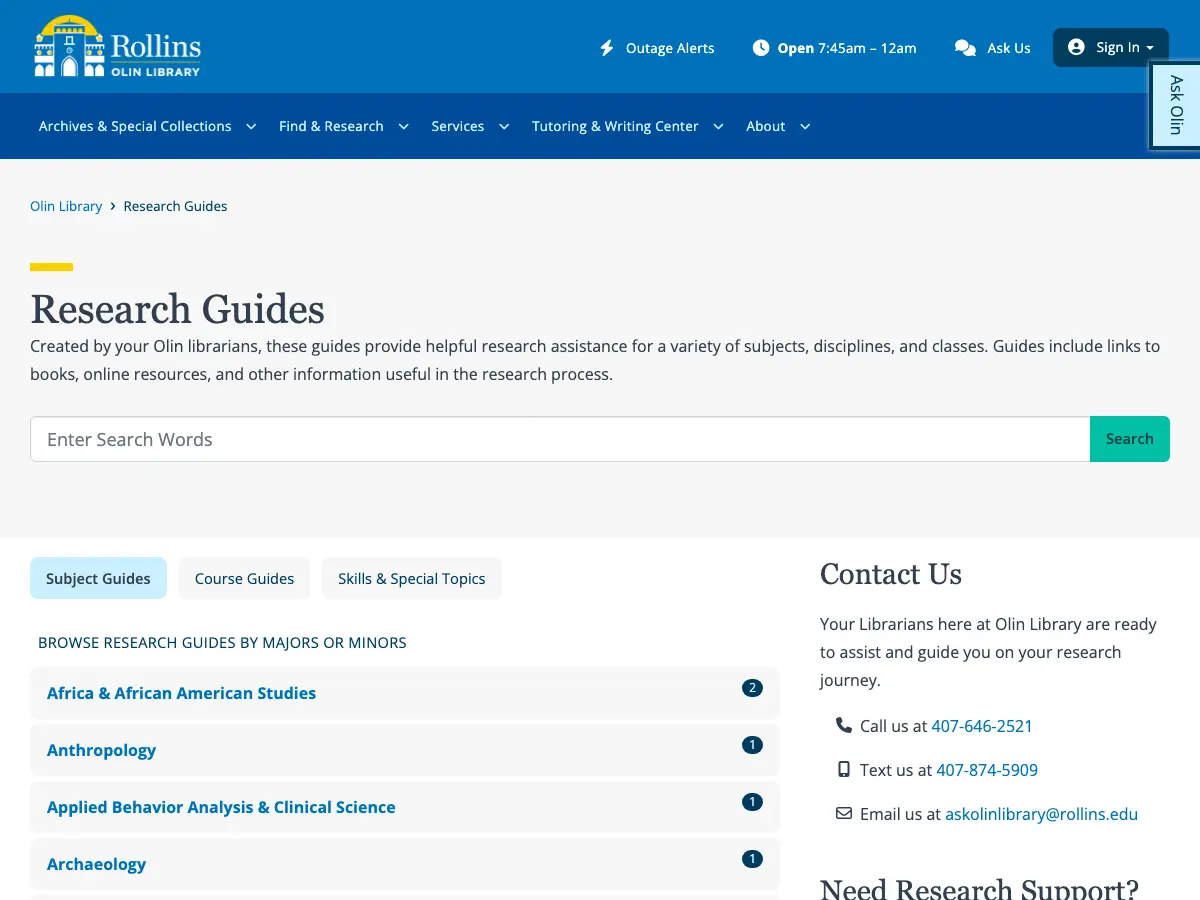Image resolution: width=1200 pixels, height=900 pixels.
Task: Open the Services menu
Action: [x=458, y=126]
